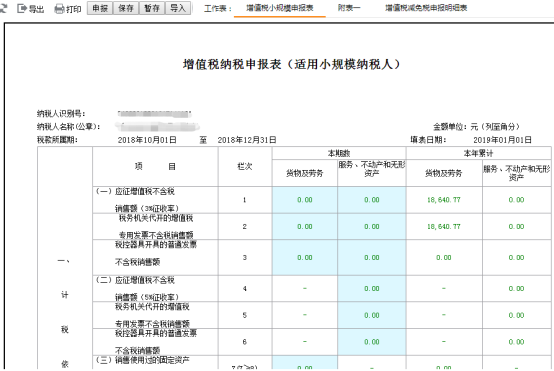This screenshot has width=554, height=371.
Task: Click the 项目 column header
Action: pyautogui.click(x=155, y=166)
